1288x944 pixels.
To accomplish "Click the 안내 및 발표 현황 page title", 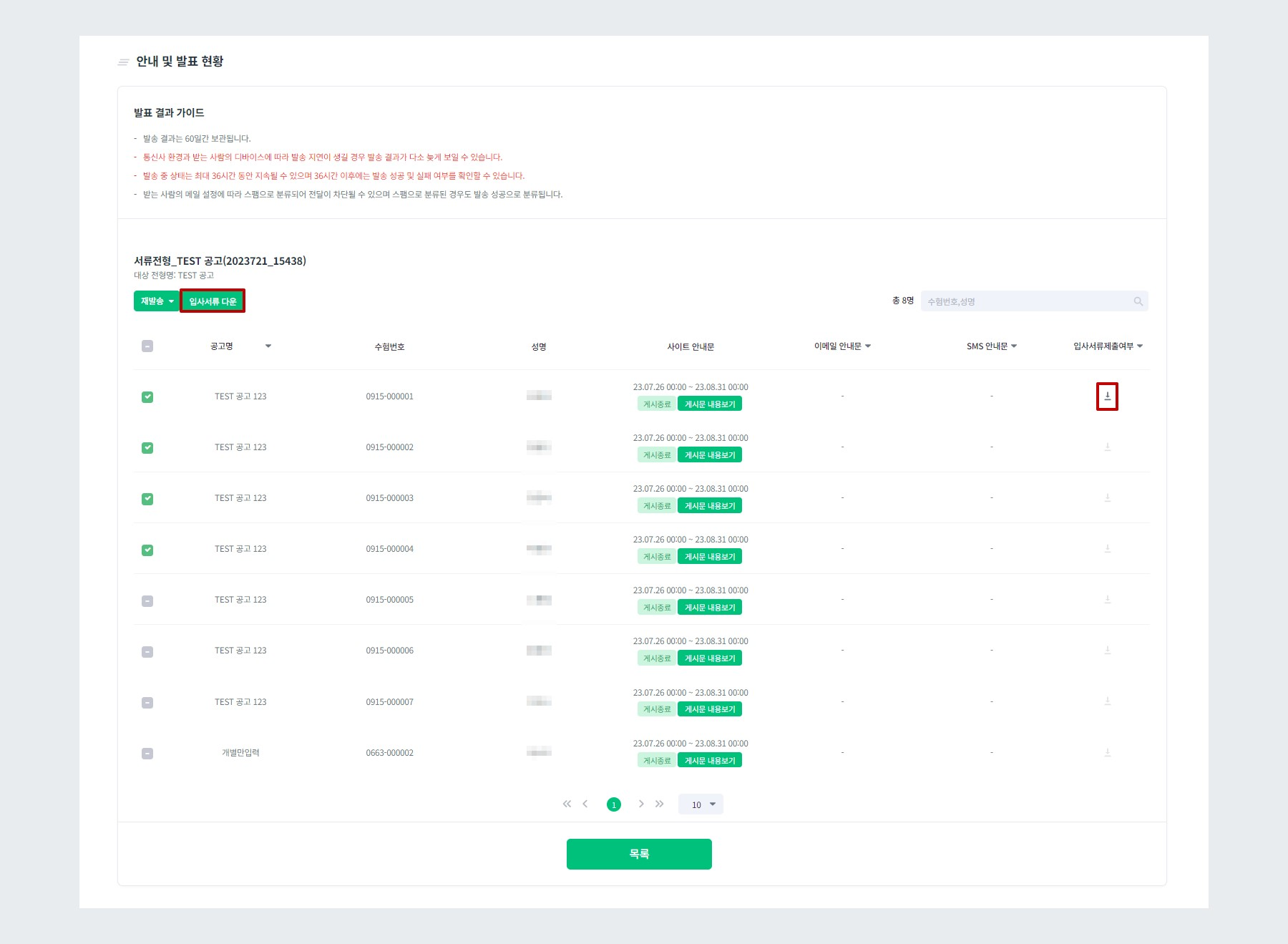I will coord(180,62).
